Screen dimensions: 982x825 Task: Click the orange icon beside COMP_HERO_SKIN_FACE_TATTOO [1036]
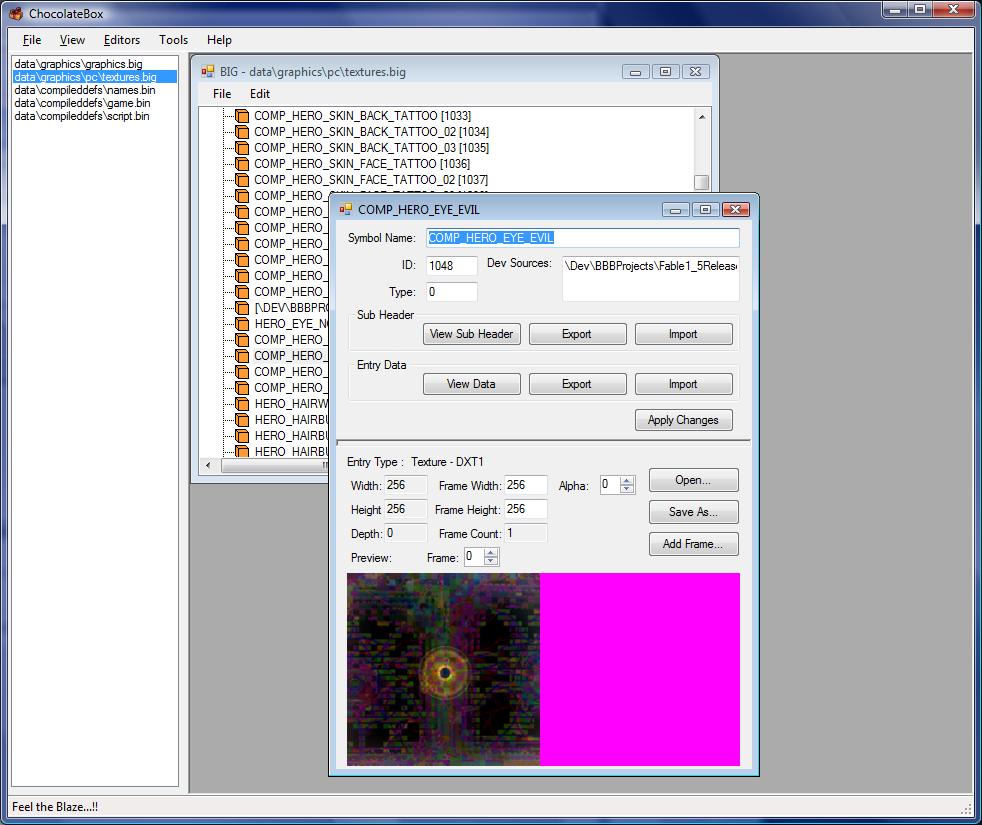pos(241,164)
